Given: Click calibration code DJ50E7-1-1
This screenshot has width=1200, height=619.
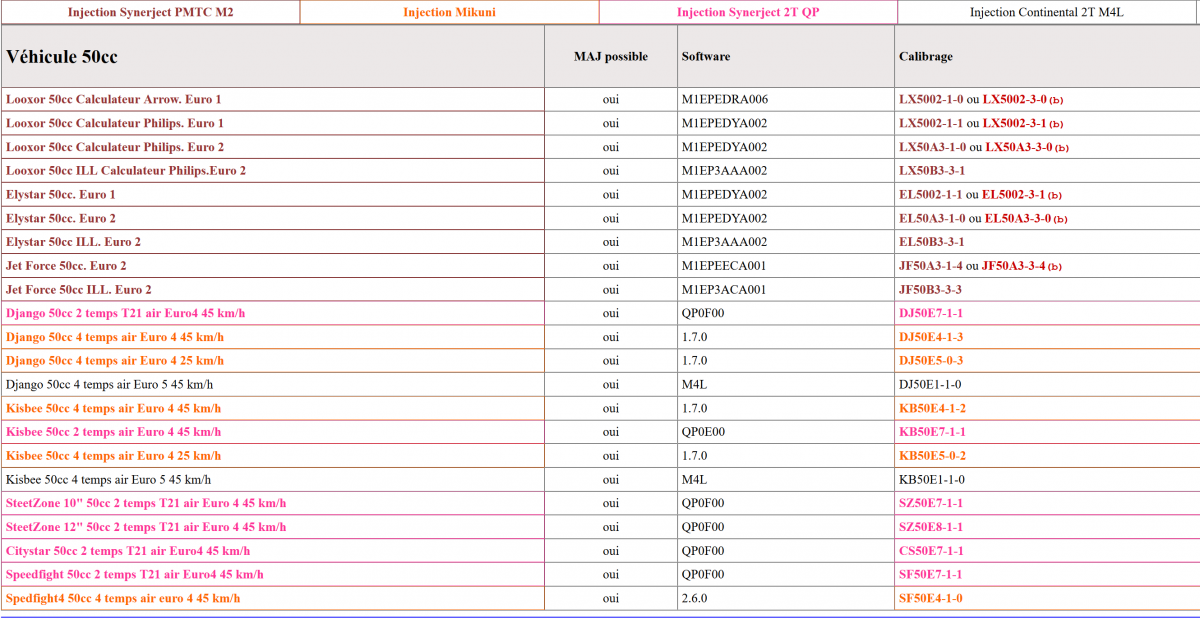Looking at the screenshot, I should coord(931,313).
